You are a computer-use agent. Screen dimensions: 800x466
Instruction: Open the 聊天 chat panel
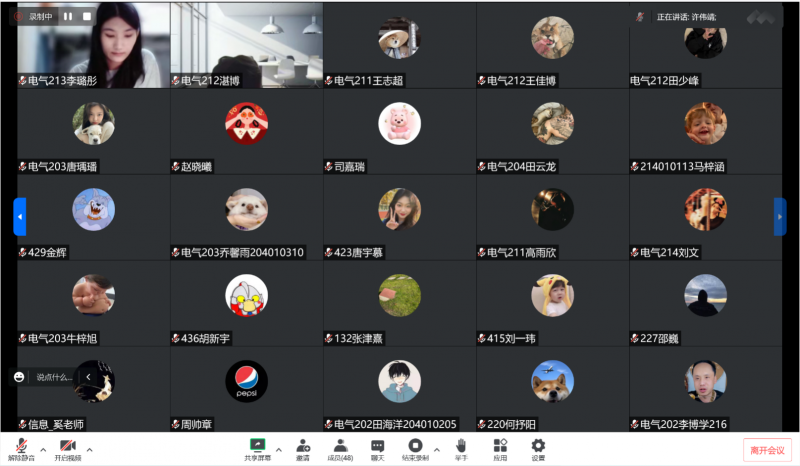pos(378,449)
